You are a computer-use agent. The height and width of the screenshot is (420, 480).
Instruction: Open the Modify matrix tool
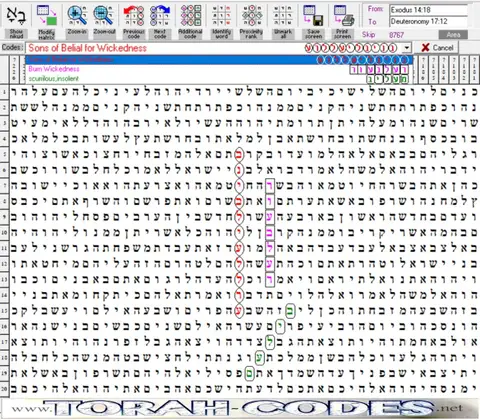click(x=46, y=21)
